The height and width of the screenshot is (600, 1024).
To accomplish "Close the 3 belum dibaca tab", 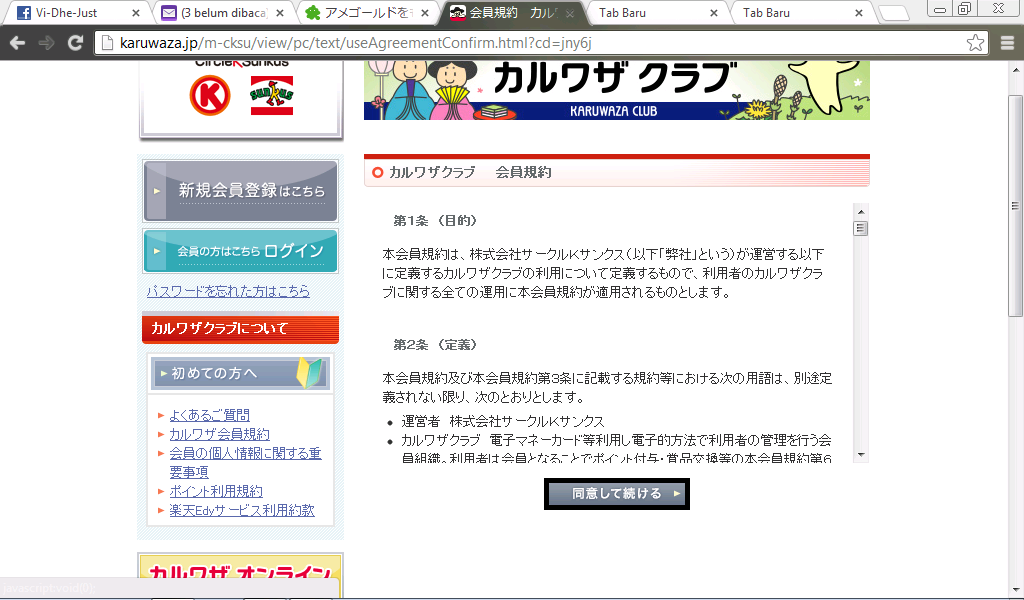I will tap(280, 13).
